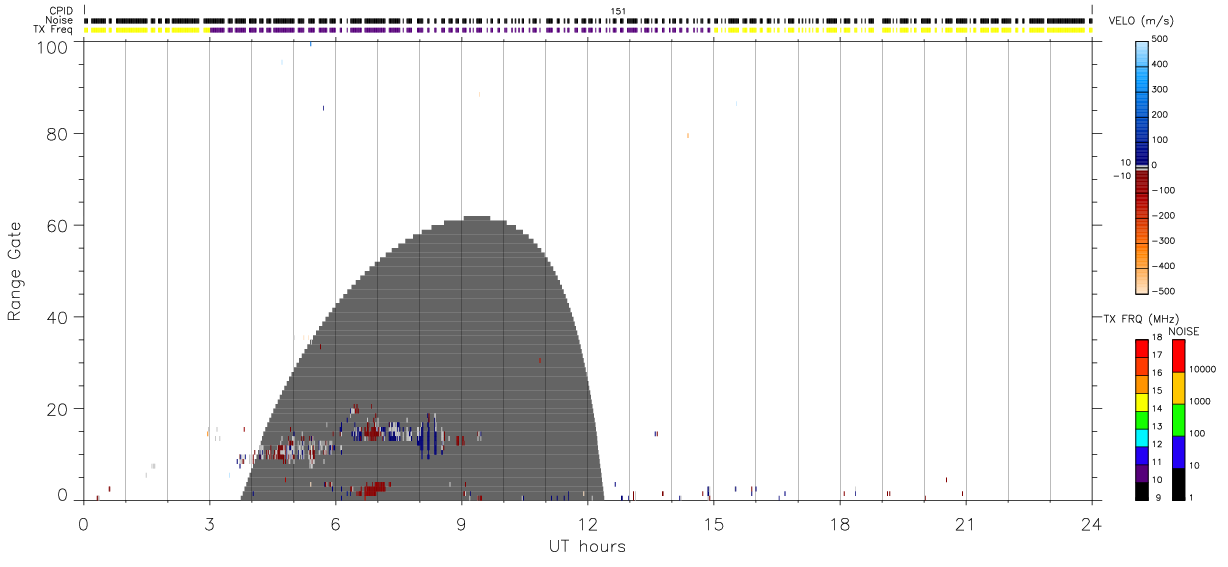Click the peak of the gray dome region
This screenshot has width=1228, height=567.
[x=476, y=218]
